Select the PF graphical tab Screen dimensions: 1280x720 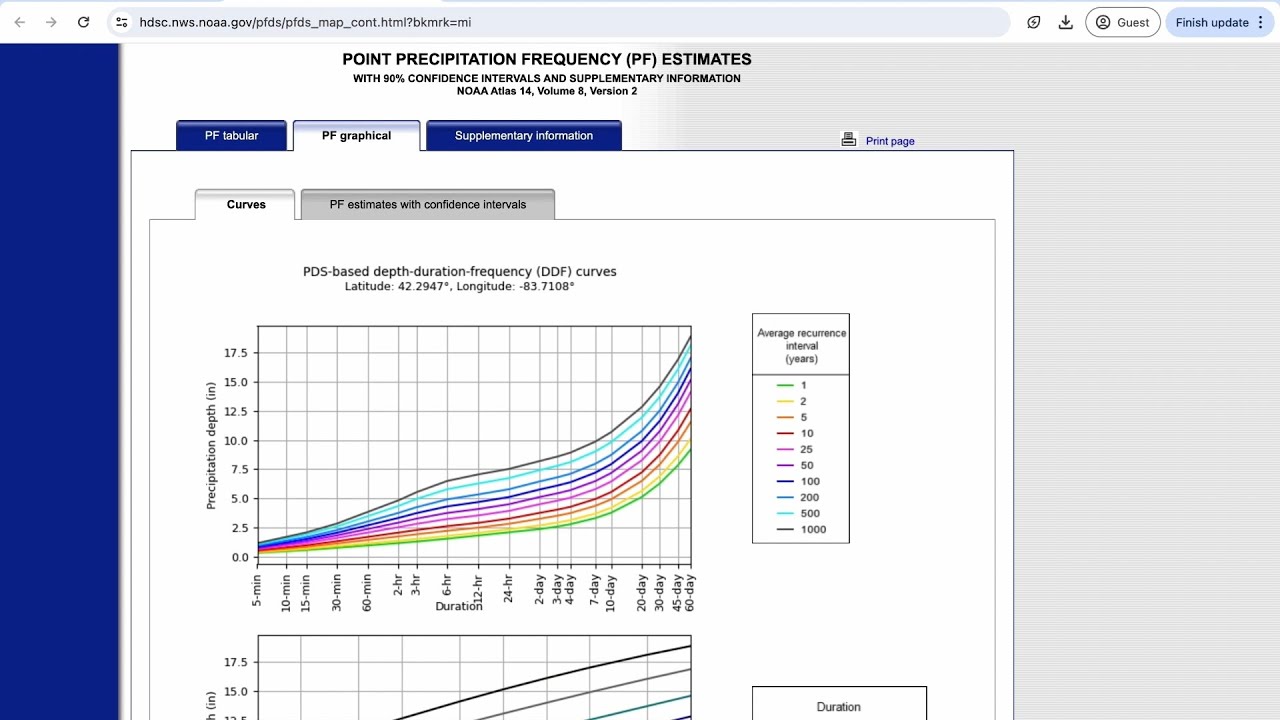coord(356,136)
